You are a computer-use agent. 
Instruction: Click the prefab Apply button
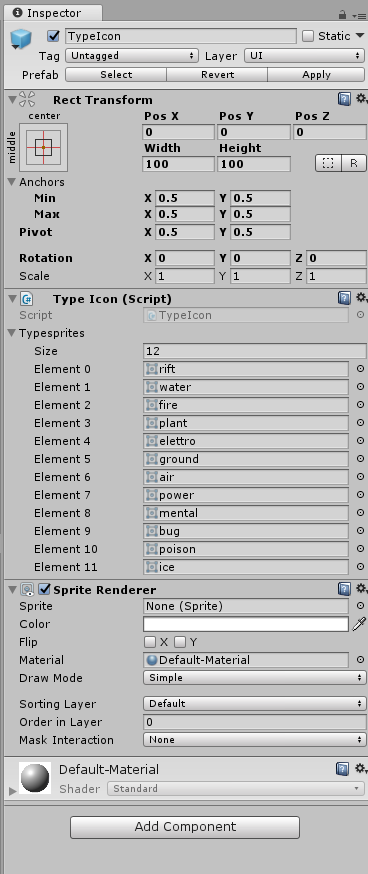coord(316,75)
